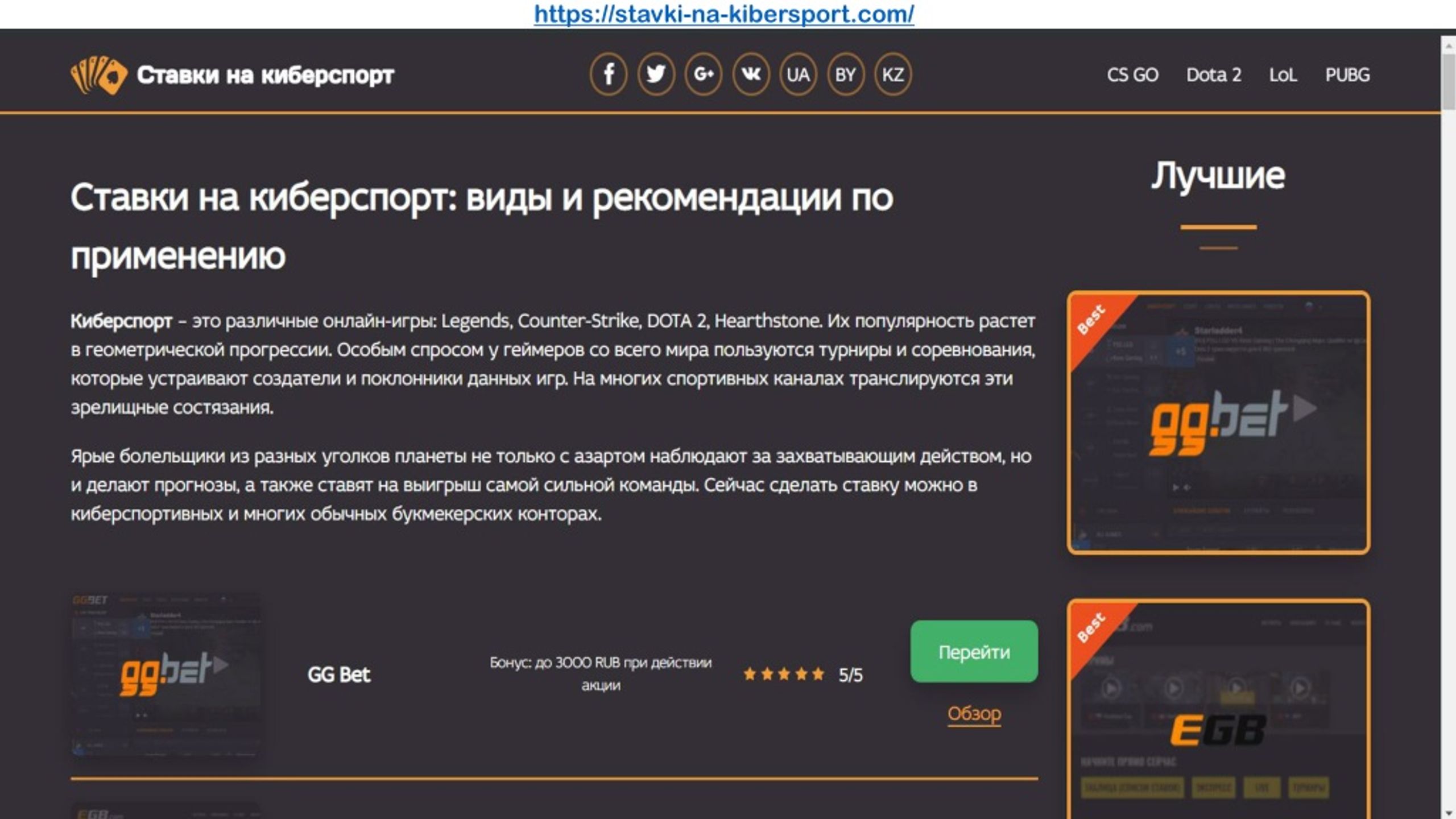Click the green Перейти button
This screenshot has height=819, width=1456.
[x=974, y=652]
